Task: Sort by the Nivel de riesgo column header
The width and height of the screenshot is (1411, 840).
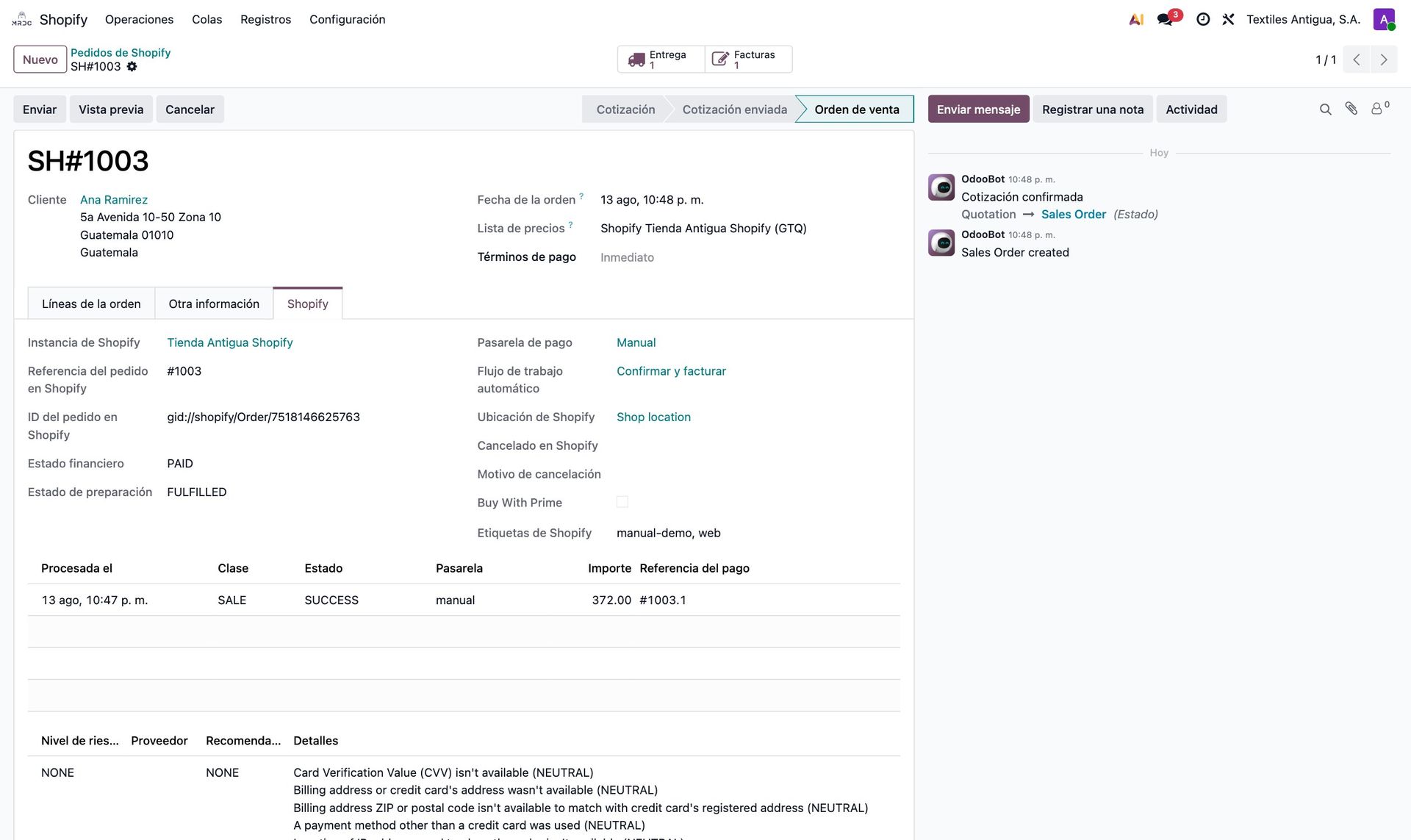Action: pyautogui.click(x=80, y=741)
